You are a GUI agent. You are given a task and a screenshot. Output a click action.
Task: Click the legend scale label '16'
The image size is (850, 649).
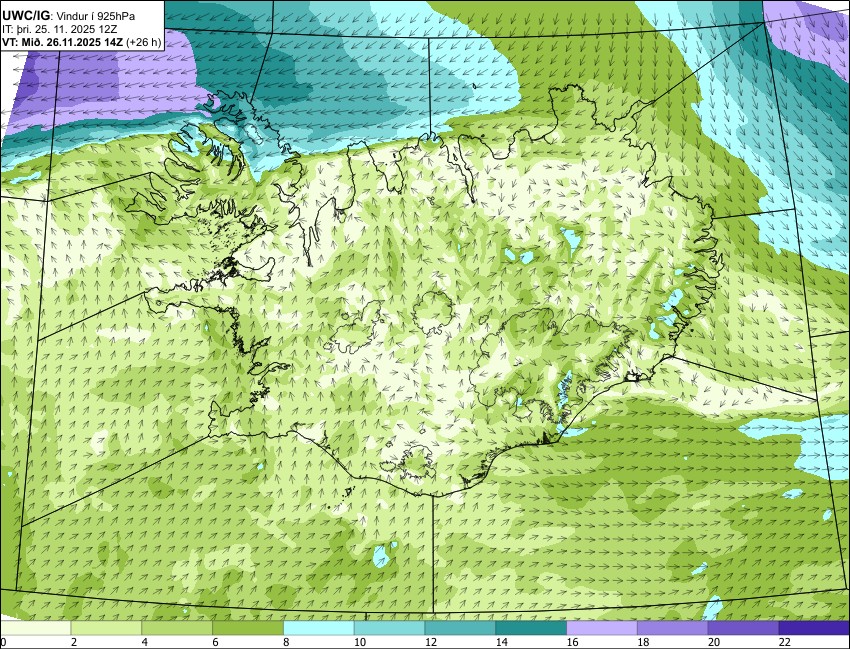click(x=572, y=642)
